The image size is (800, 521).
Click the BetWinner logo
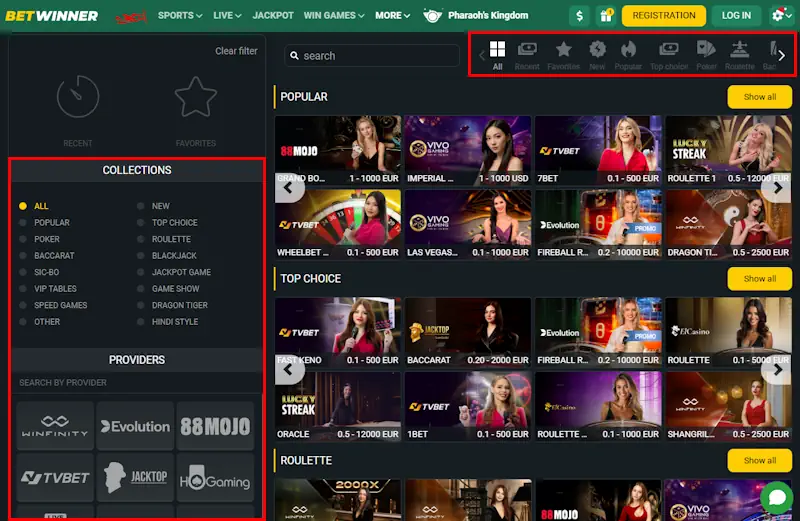pos(52,16)
